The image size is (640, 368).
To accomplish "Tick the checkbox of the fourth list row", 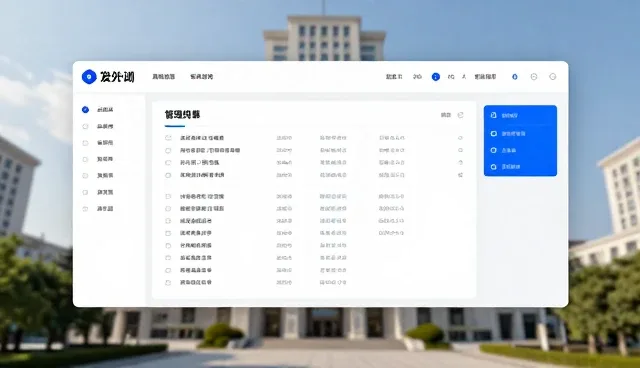I will coord(168,175).
